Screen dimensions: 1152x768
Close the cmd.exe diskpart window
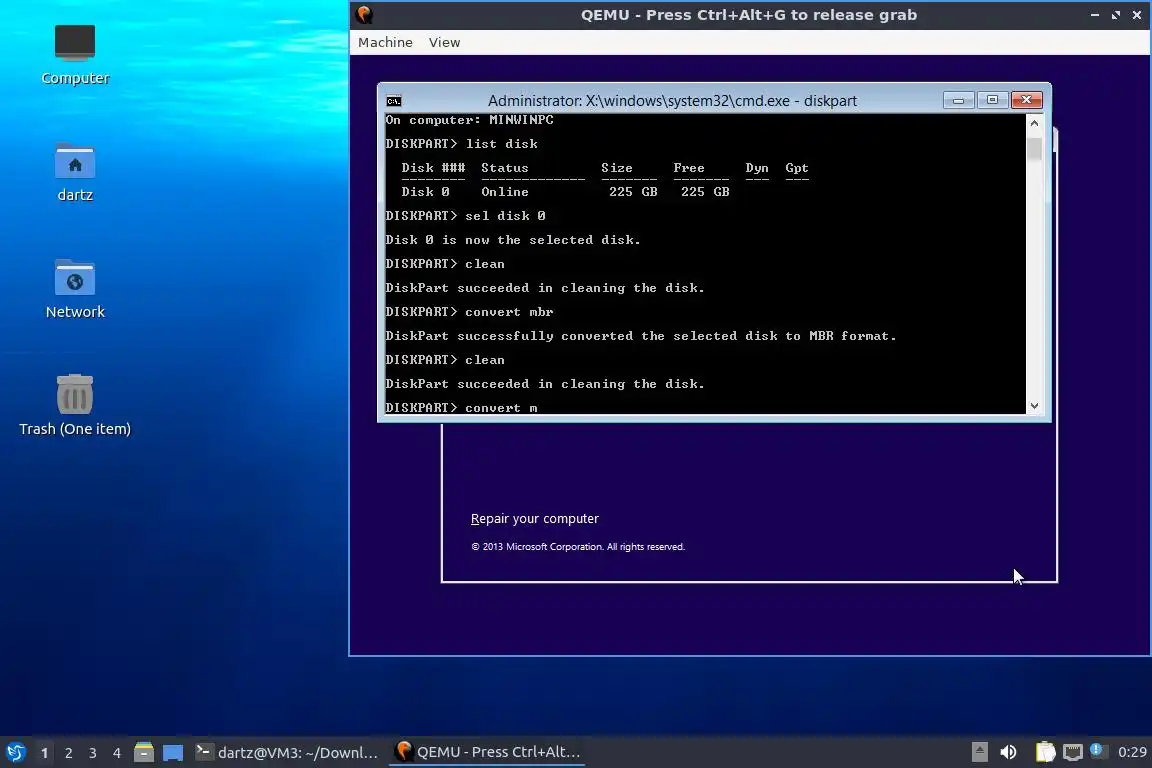click(x=1026, y=100)
